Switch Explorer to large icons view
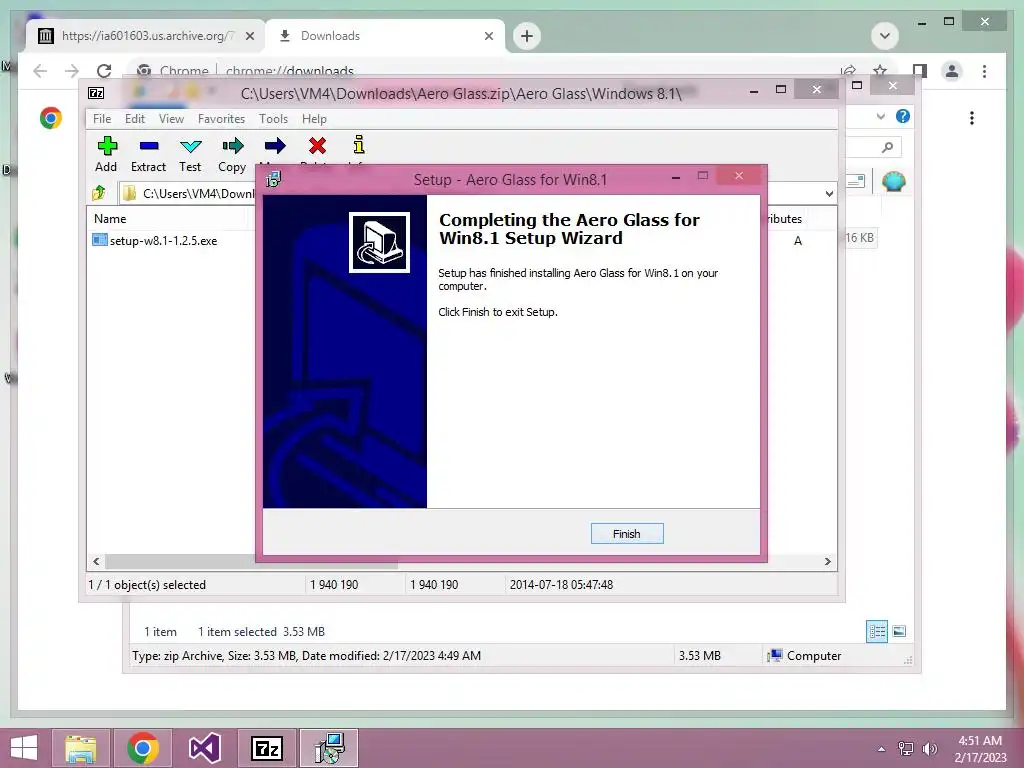The height and width of the screenshot is (768, 1024). pos(899,631)
